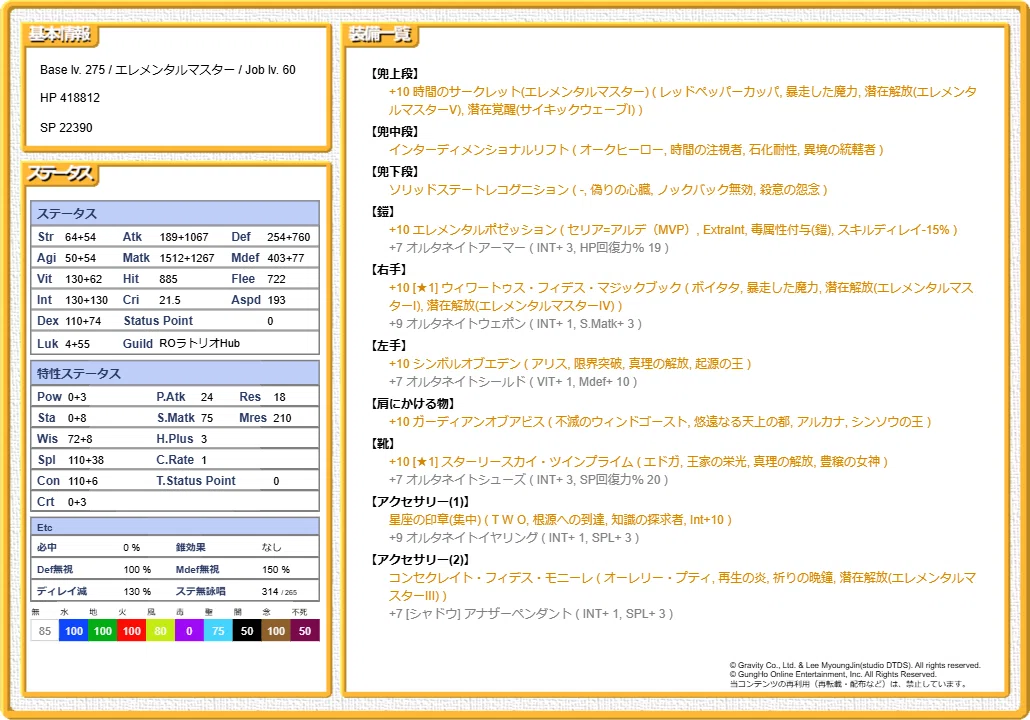Click the Agi 50+54 cell
The width and height of the screenshot is (1030, 720).
point(66,258)
